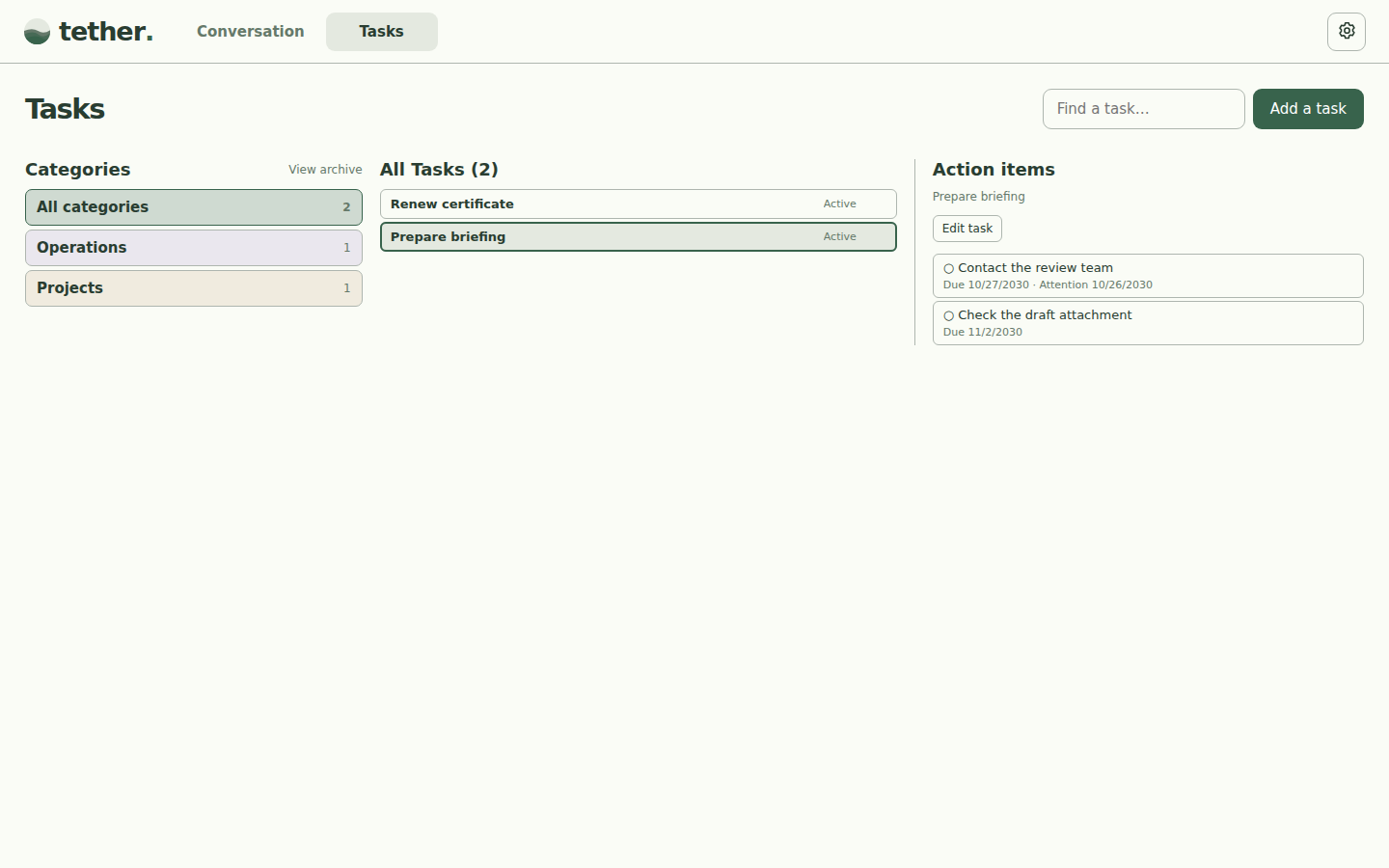Open the Renew certificate task
The width and height of the screenshot is (1389, 868).
tap(638, 204)
